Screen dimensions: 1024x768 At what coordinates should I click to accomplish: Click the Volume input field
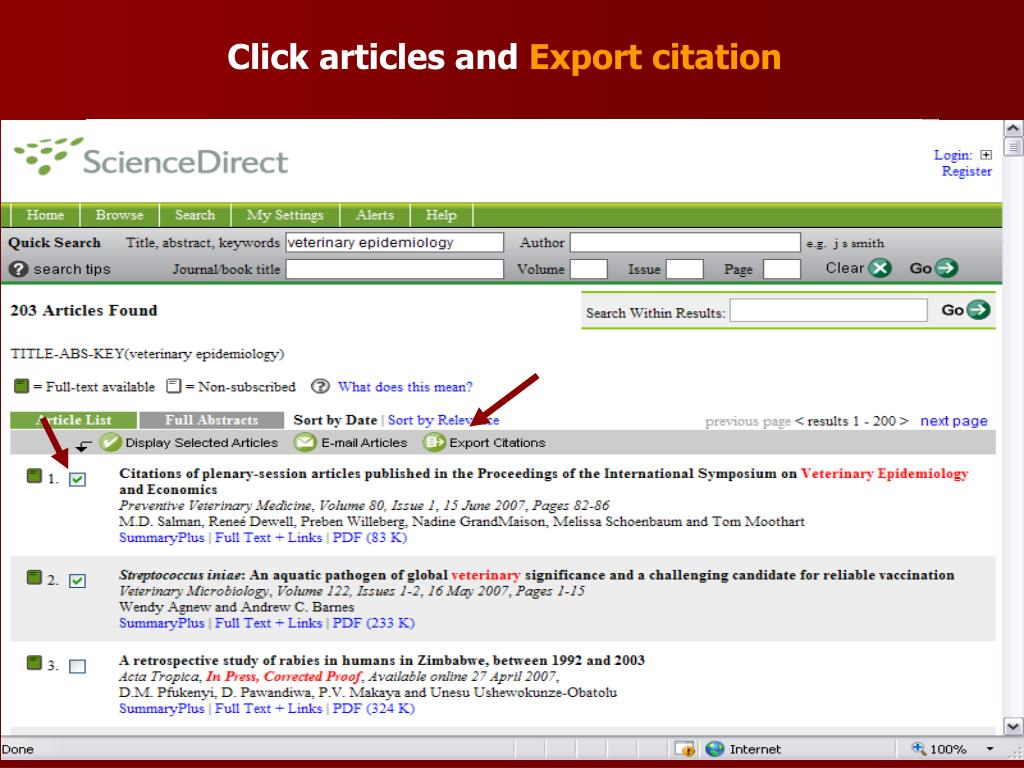pyautogui.click(x=588, y=269)
